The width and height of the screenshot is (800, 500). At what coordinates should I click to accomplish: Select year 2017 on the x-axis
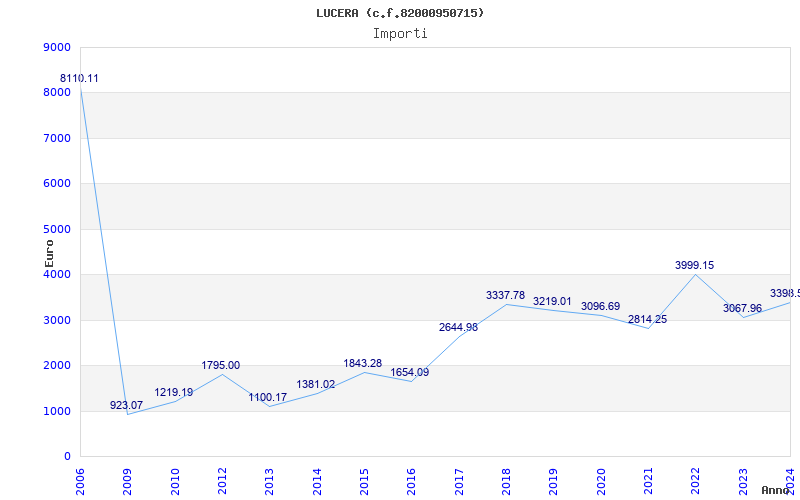[x=459, y=482]
